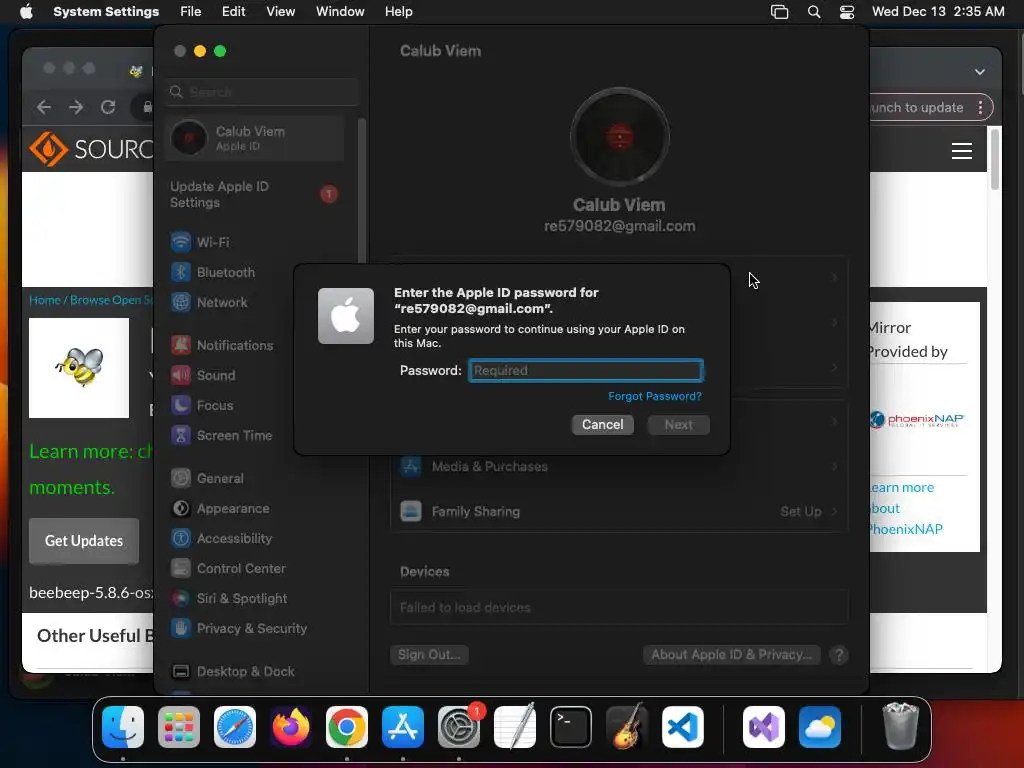Click the menu bar date and time
This screenshot has width=1024, height=768.
(x=938, y=12)
